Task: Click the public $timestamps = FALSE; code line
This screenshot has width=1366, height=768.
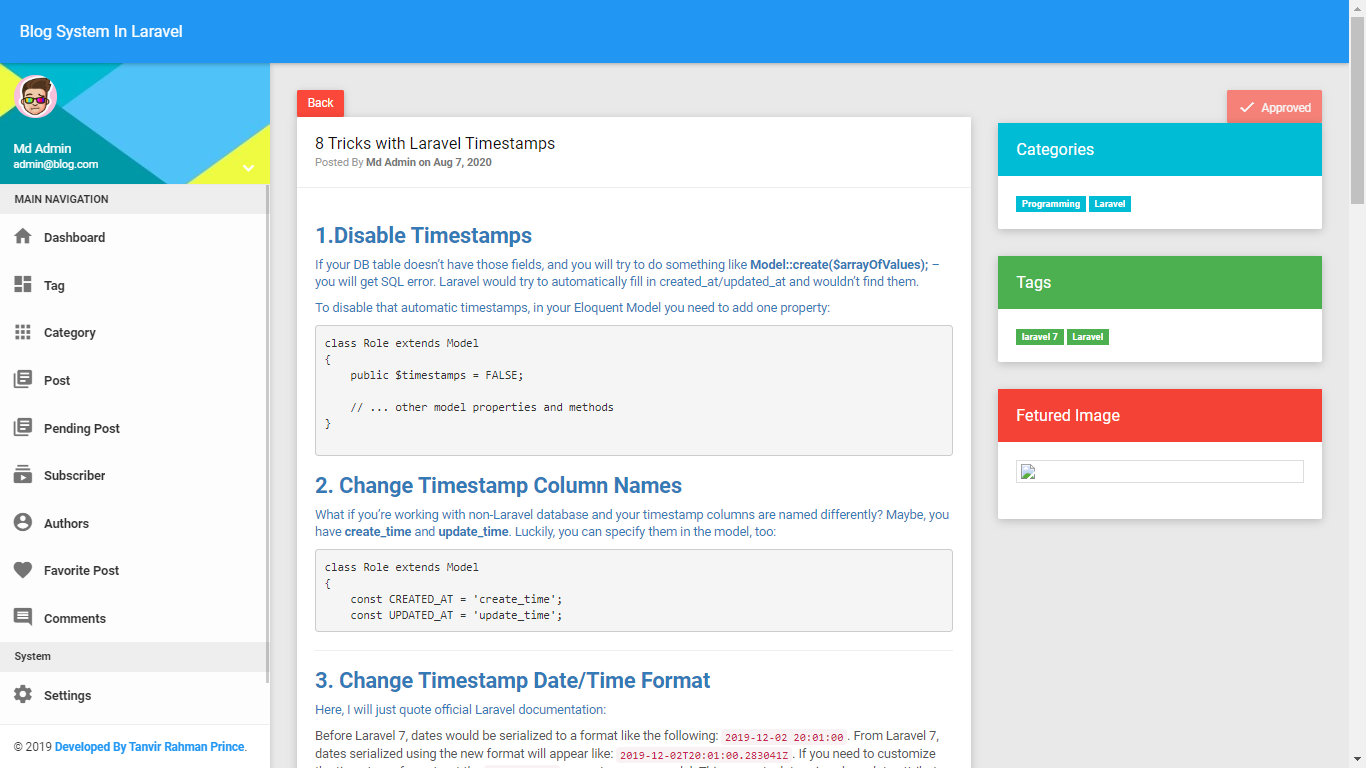Action: point(437,375)
